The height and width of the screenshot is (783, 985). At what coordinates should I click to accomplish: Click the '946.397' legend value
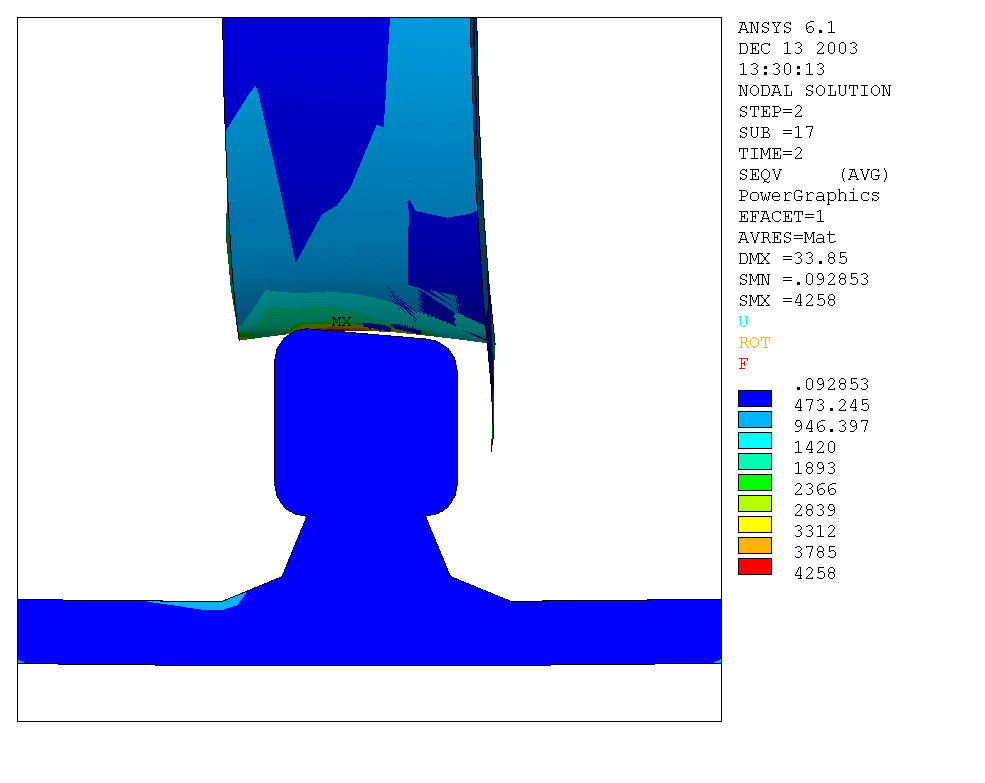coord(832,427)
